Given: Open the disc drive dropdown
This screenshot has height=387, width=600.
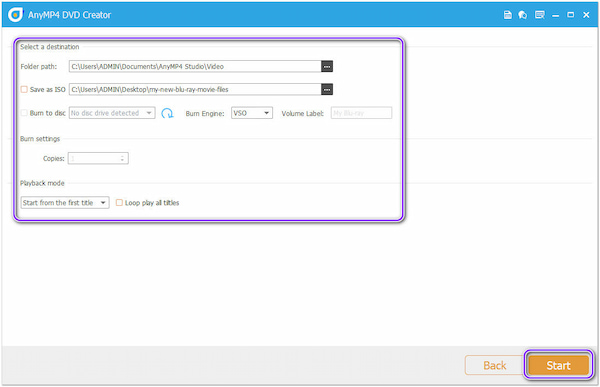Looking at the screenshot, I should pos(112,113).
